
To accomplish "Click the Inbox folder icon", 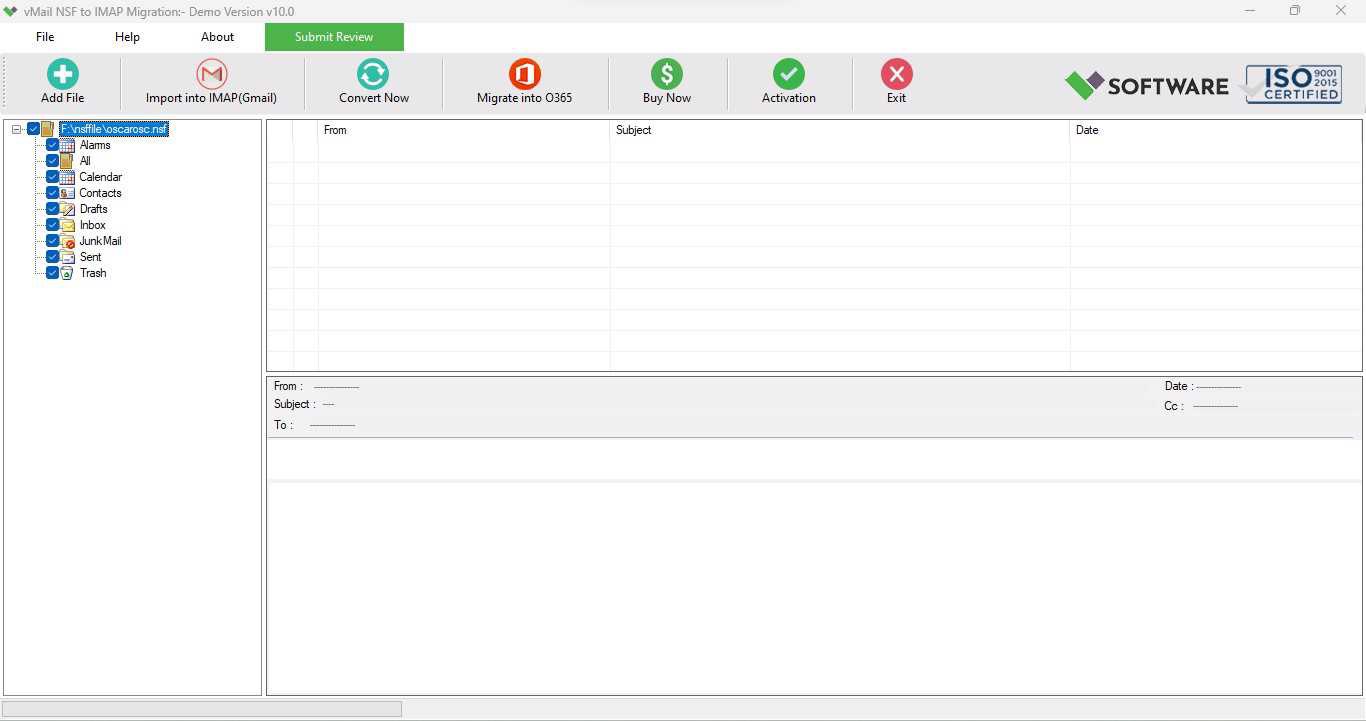I will (67, 225).
